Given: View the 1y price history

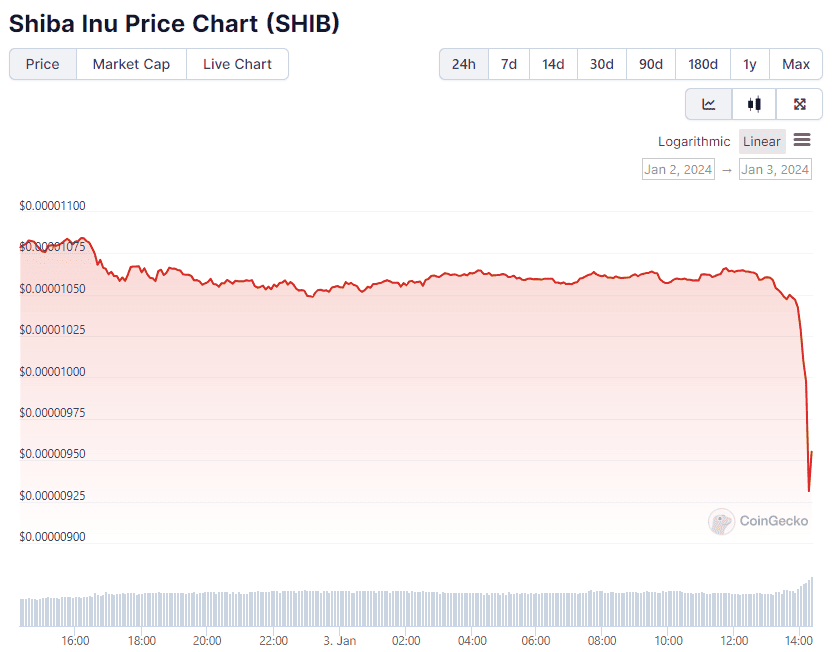Looking at the screenshot, I should [750, 64].
